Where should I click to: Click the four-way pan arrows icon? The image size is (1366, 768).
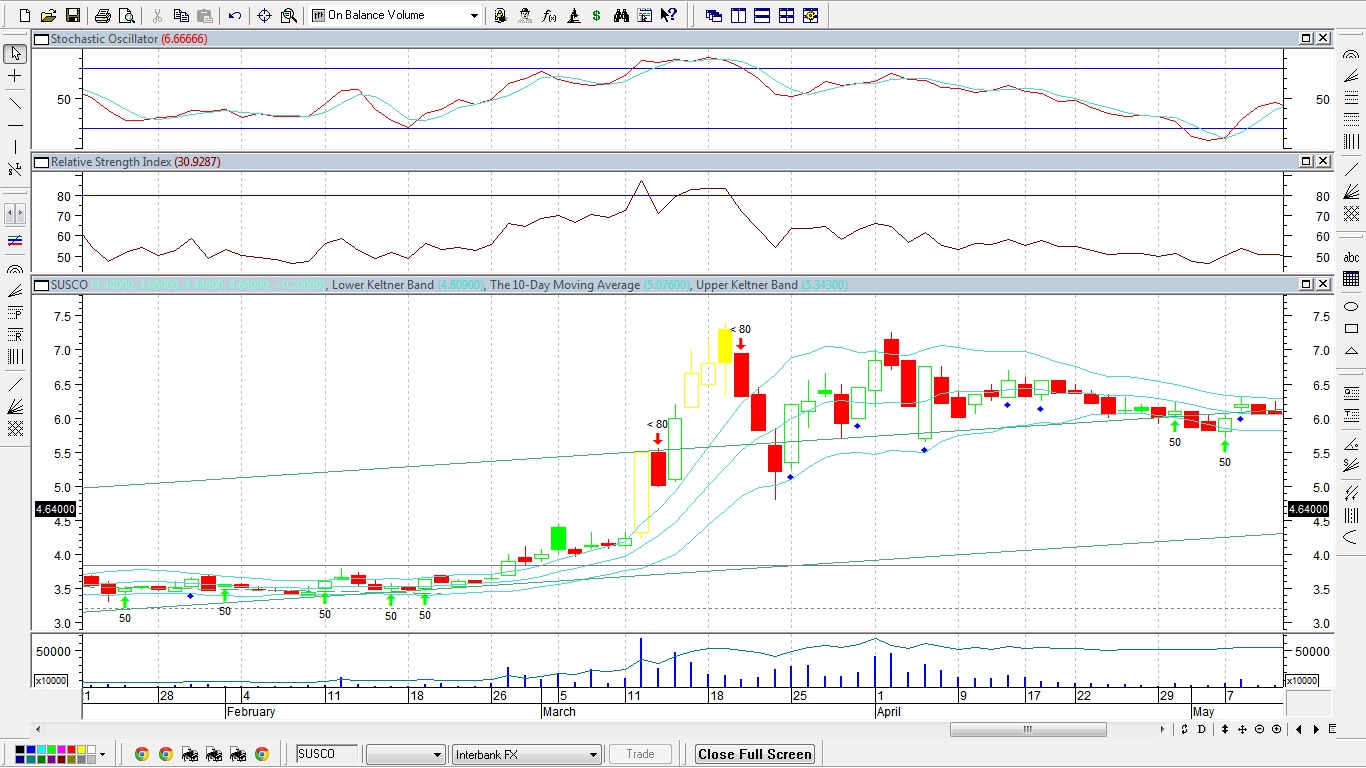point(1242,729)
